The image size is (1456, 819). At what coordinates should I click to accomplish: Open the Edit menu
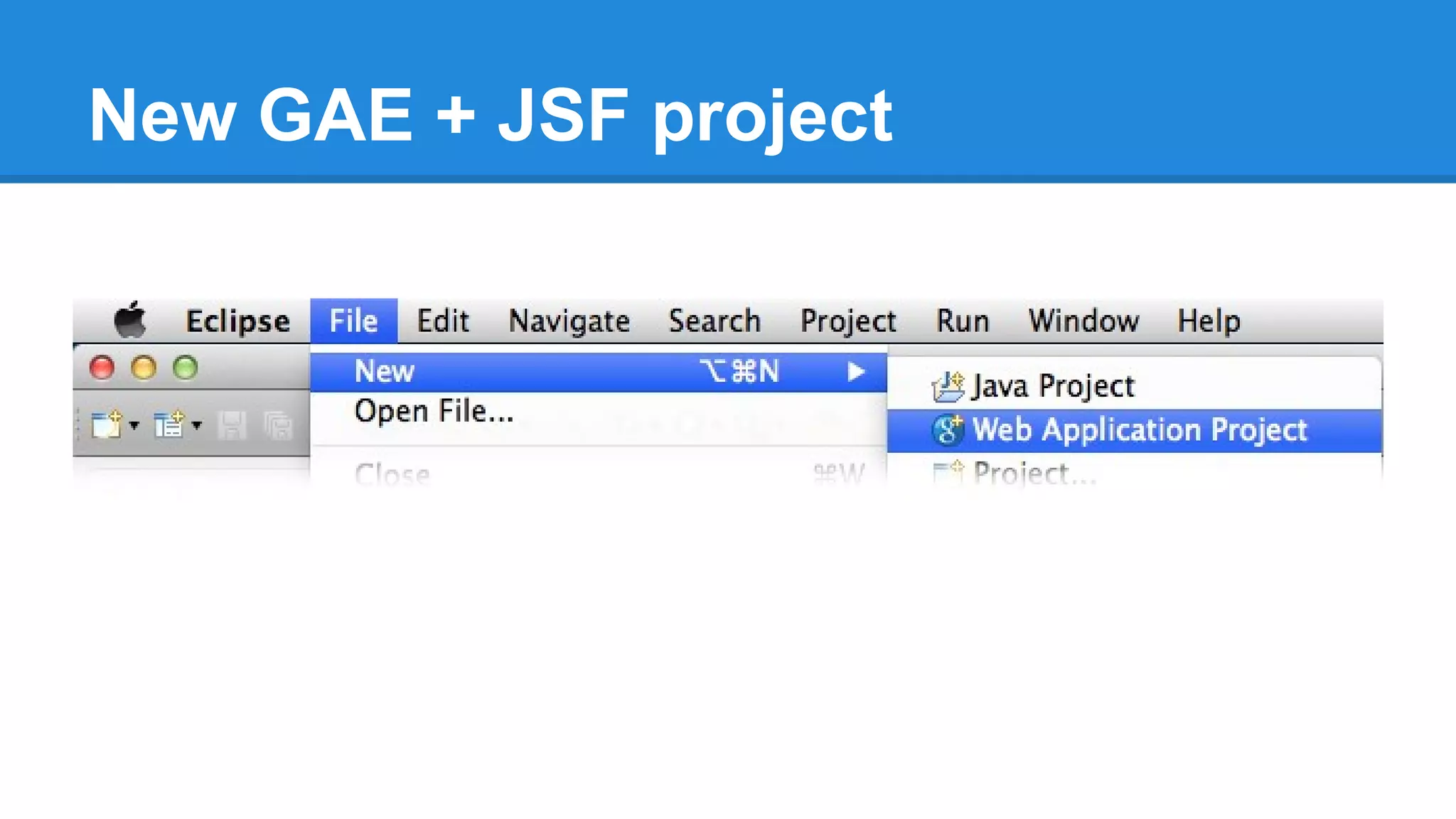coord(442,321)
